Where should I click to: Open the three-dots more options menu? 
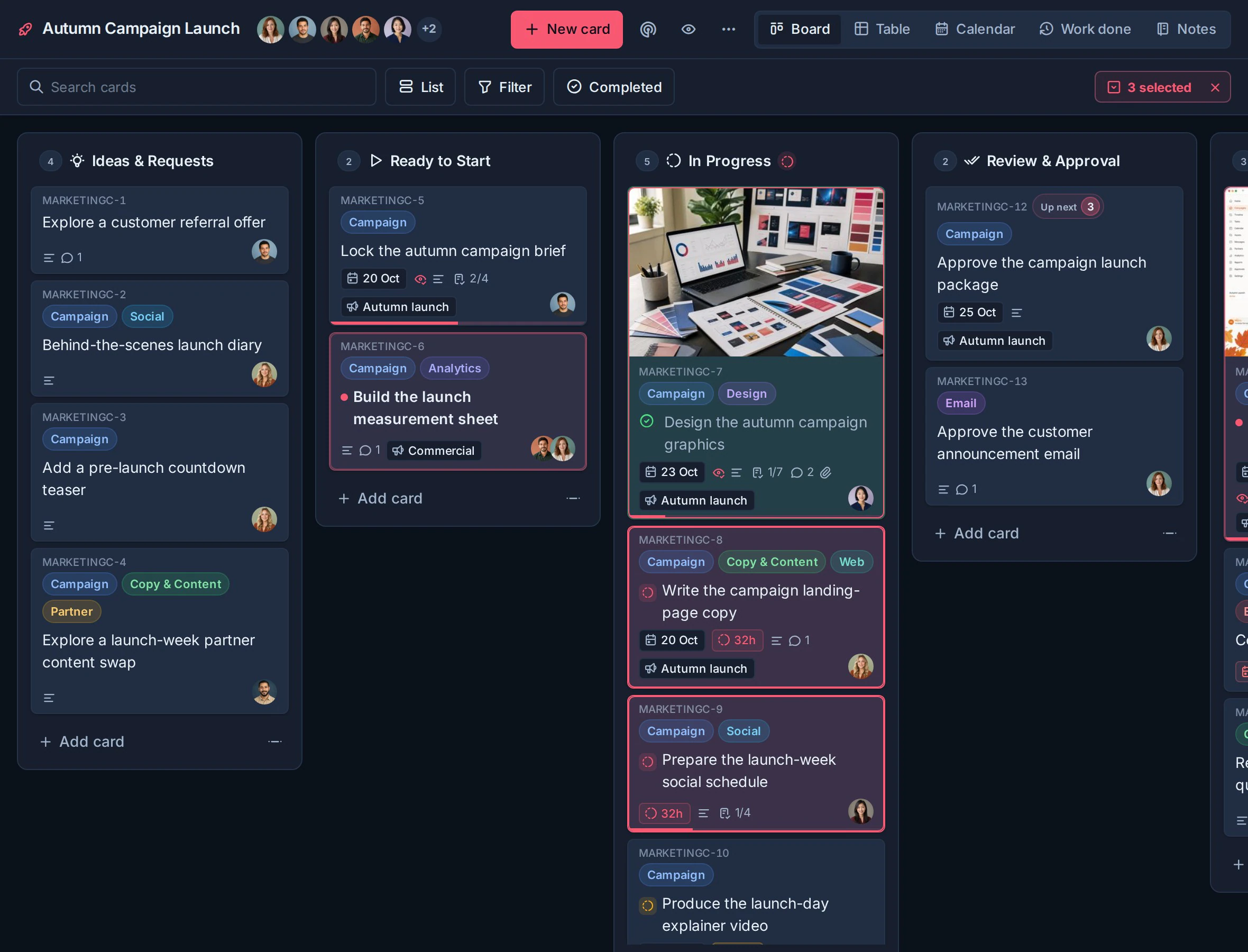point(729,29)
